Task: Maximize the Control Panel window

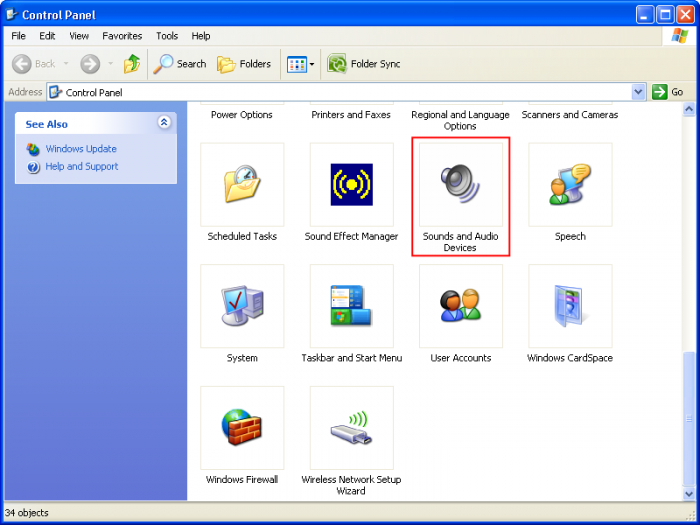Action: [x=665, y=15]
